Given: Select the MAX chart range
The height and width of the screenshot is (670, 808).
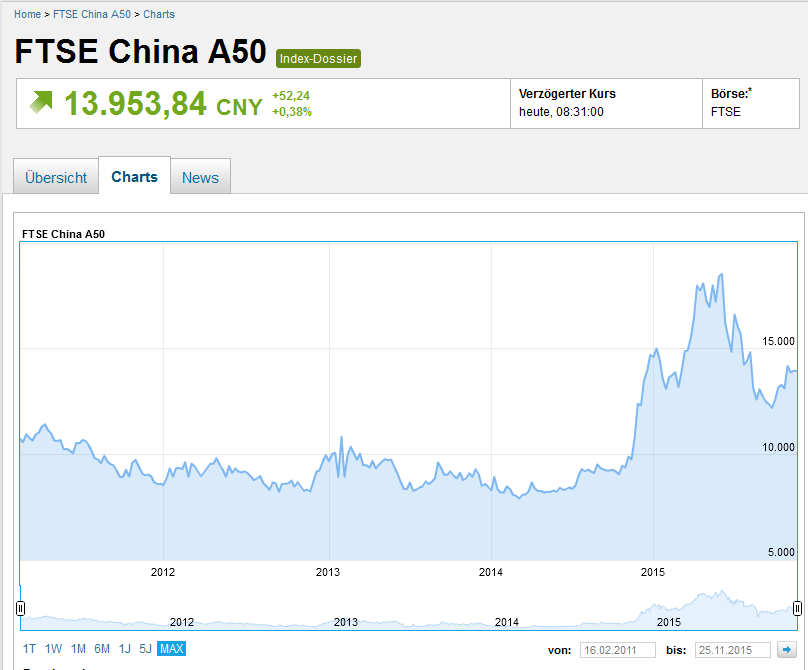Looking at the screenshot, I should [172, 649].
